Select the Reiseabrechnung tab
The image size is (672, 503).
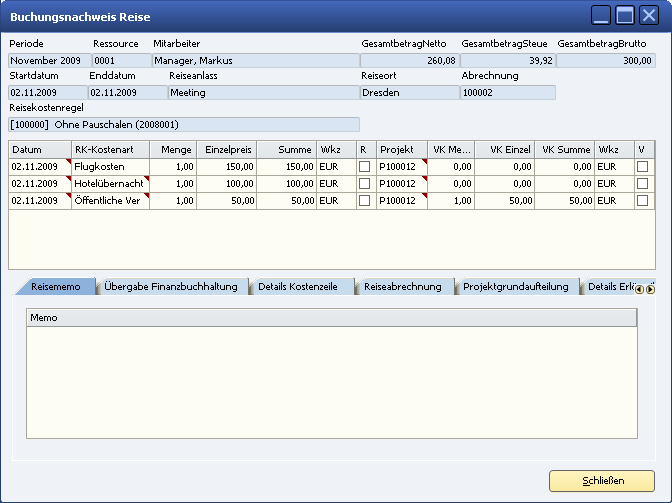tap(402, 287)
